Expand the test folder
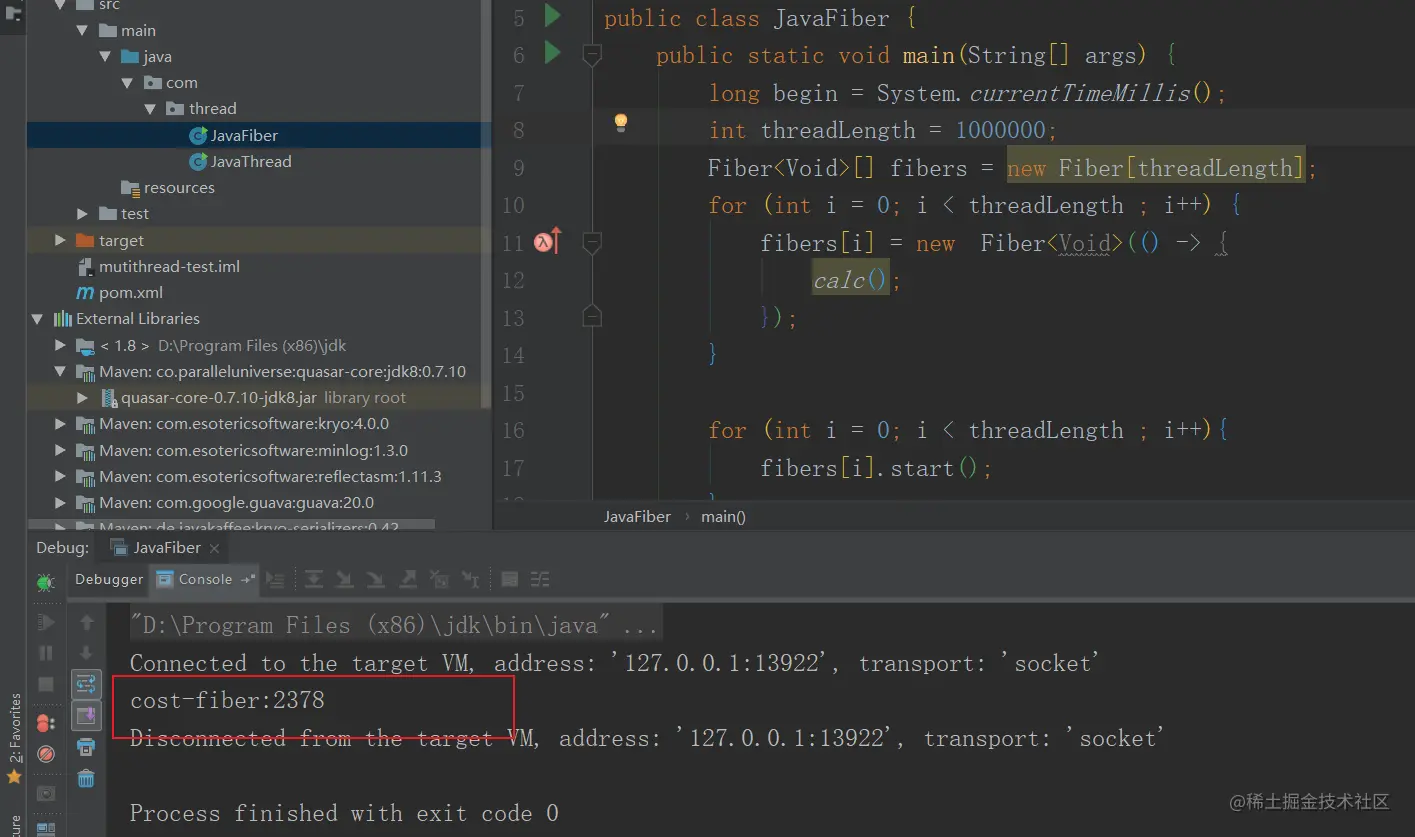 click(83, 214)
